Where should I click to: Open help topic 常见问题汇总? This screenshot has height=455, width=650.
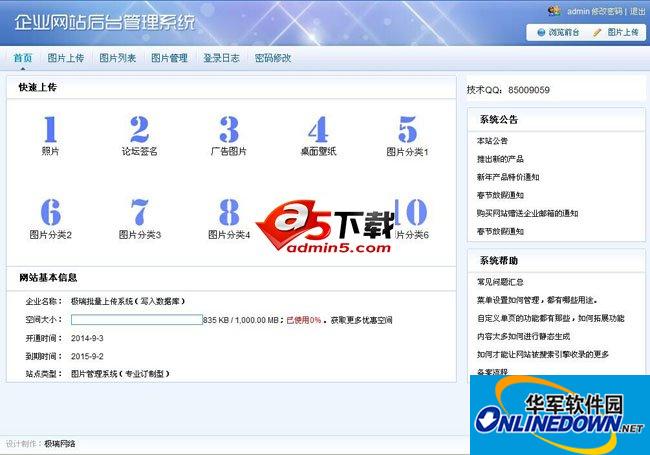pos(500,282)
